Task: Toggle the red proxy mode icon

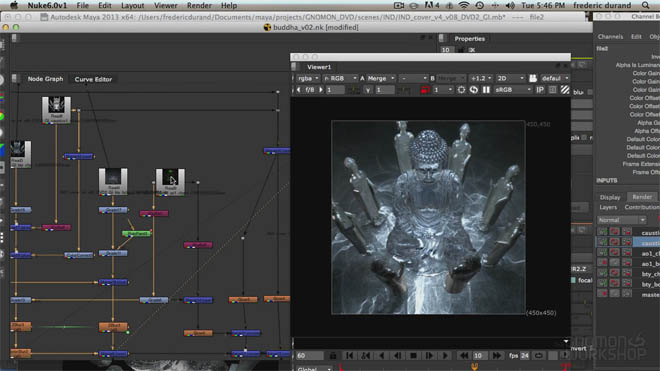Action: pyautogui.click(x=425, y=90)
